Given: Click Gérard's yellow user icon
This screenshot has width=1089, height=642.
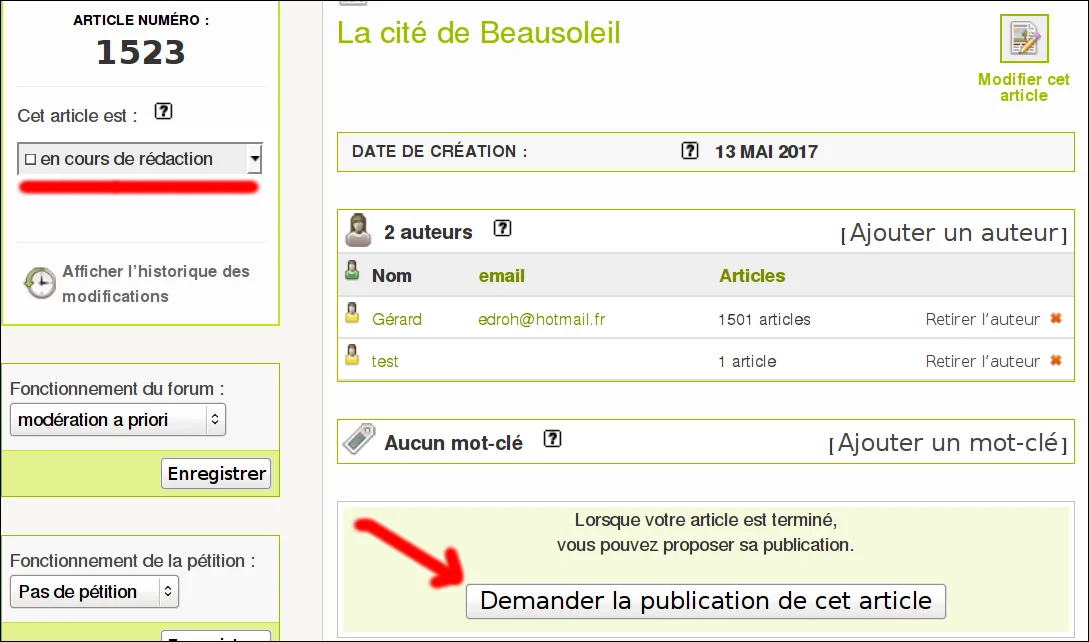Looking at the screenshot, I should (x=352, y=314).
